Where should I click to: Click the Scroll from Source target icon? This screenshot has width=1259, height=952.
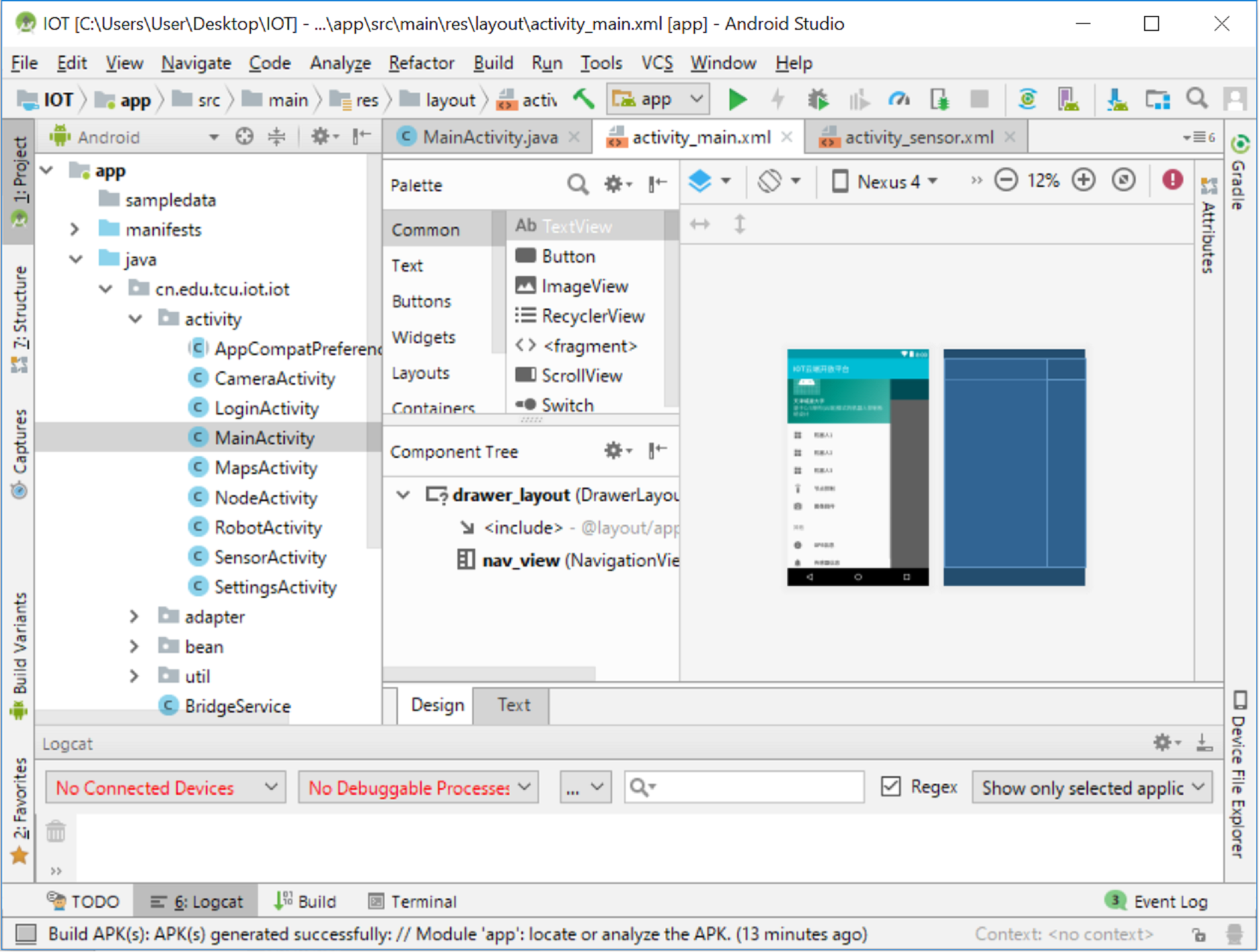[245, 137]
